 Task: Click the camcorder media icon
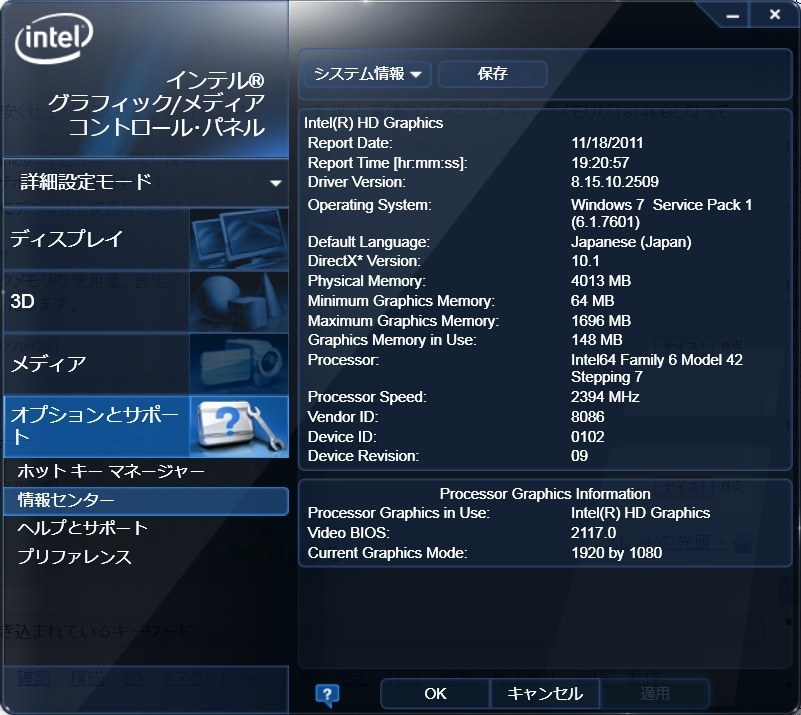(239, 364)
